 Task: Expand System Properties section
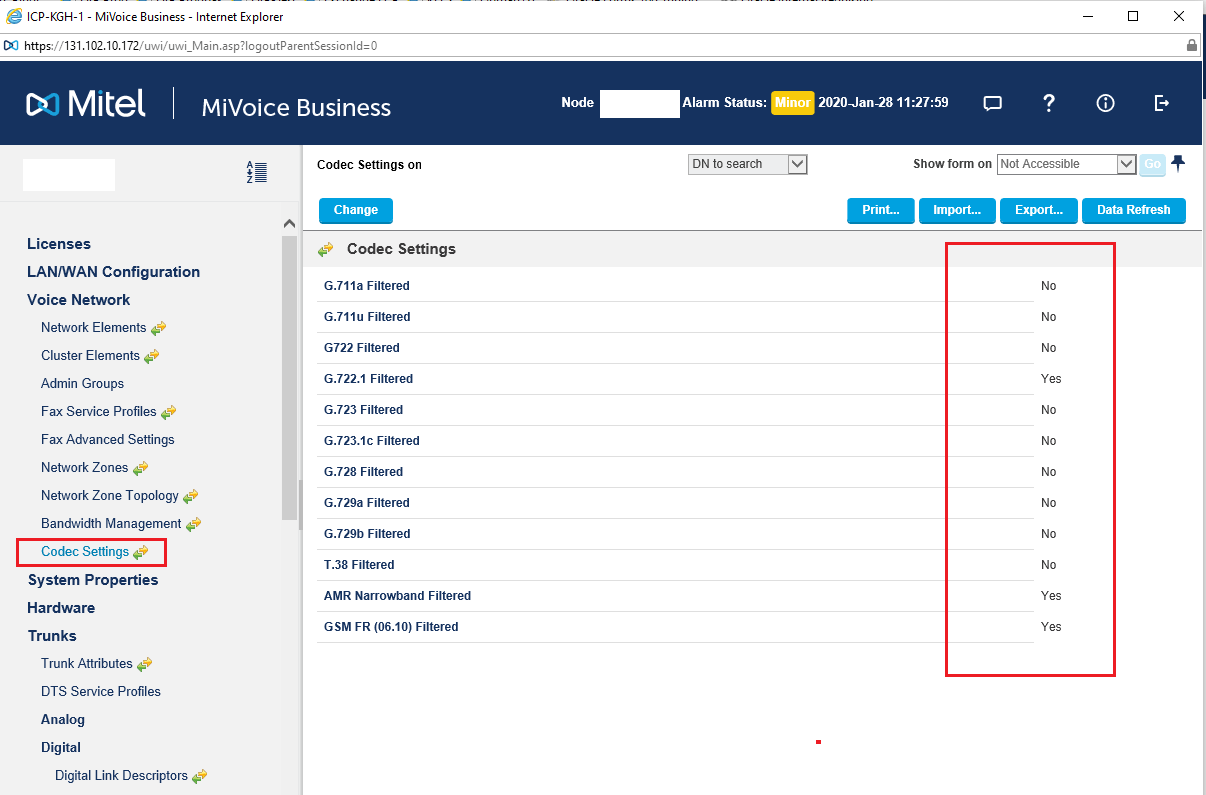(x=93, y=580)
